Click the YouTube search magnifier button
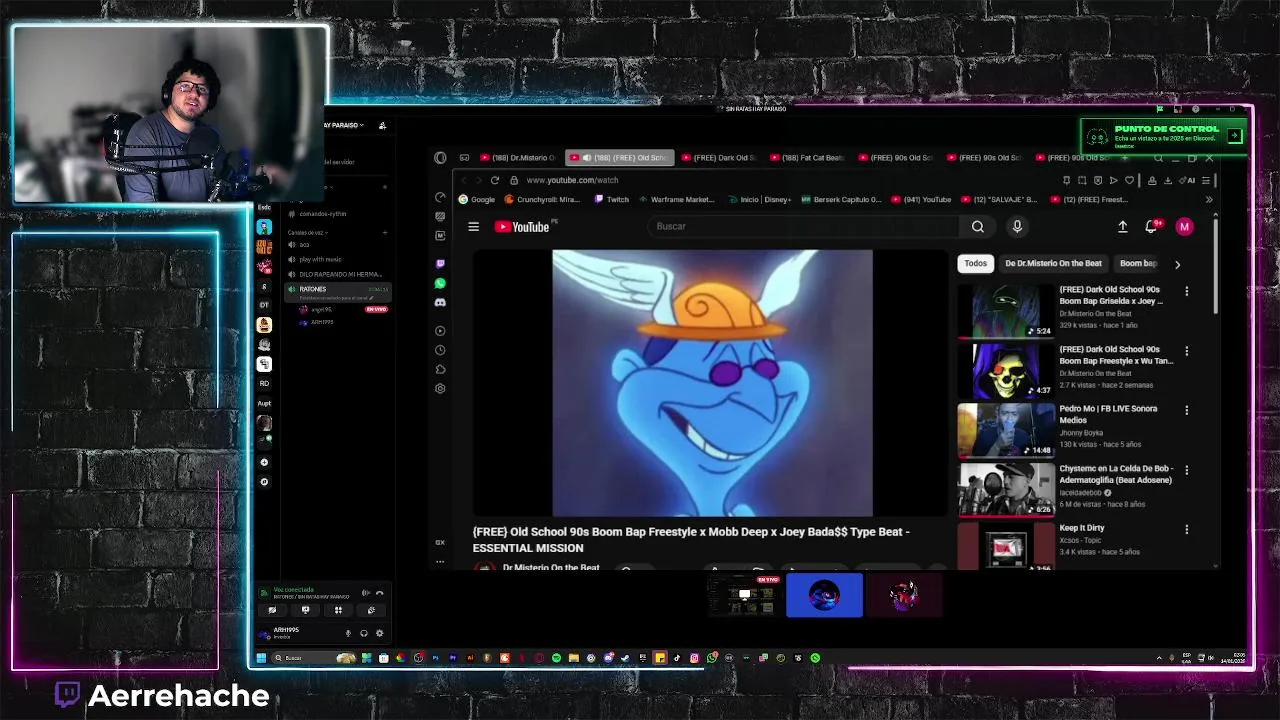This screenshot has height=720, width=1280. pos(977,227)
